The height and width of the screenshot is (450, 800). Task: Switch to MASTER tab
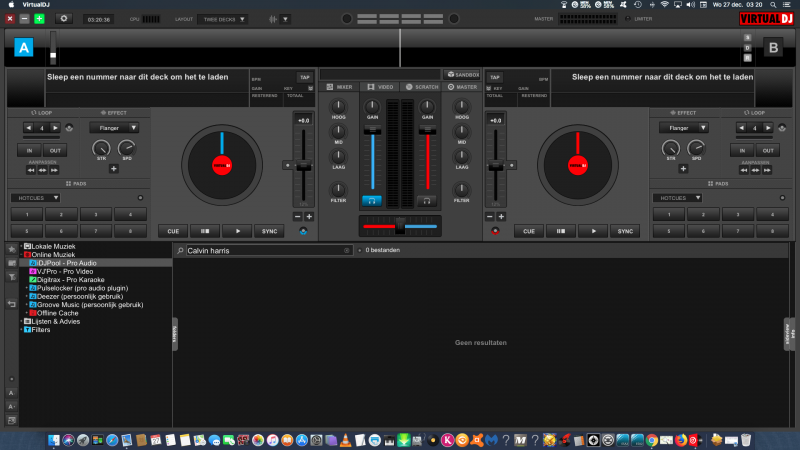pos(462,87)
